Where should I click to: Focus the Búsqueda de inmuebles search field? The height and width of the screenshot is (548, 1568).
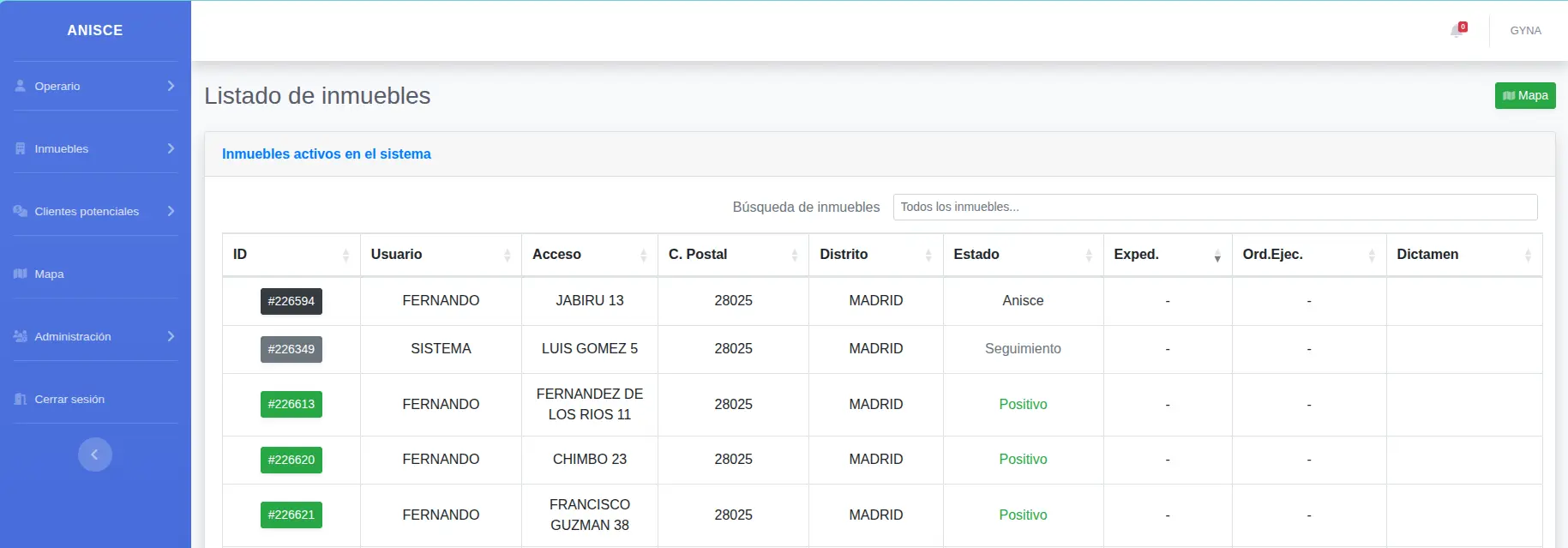click(1215, 207)
